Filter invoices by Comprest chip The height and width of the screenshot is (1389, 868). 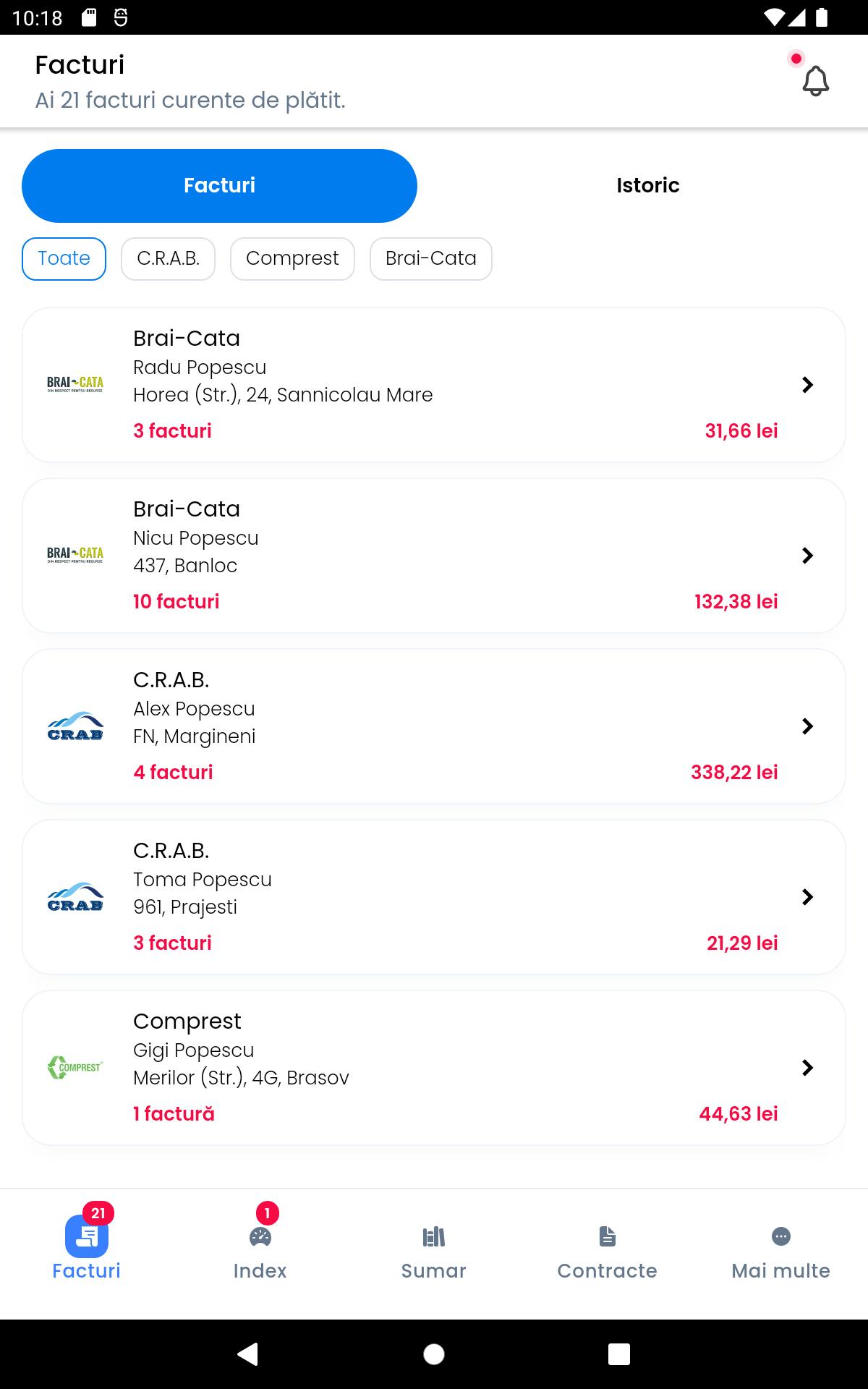(292, 258)
